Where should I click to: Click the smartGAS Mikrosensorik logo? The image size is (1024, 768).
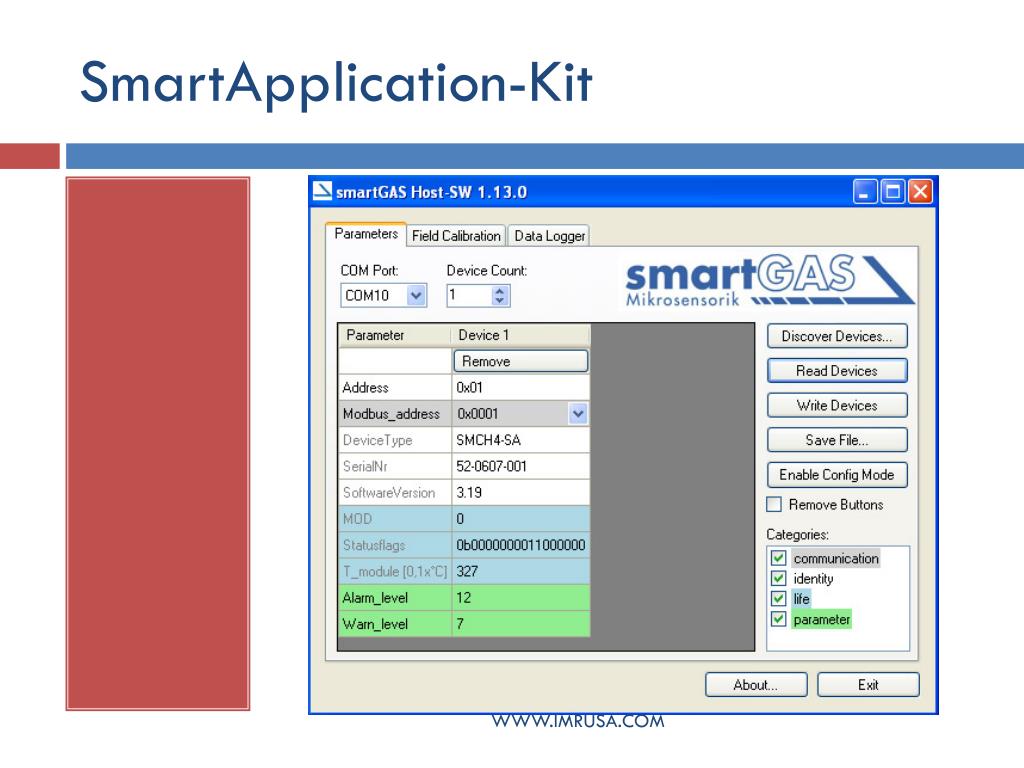click(x=769, y=281)
